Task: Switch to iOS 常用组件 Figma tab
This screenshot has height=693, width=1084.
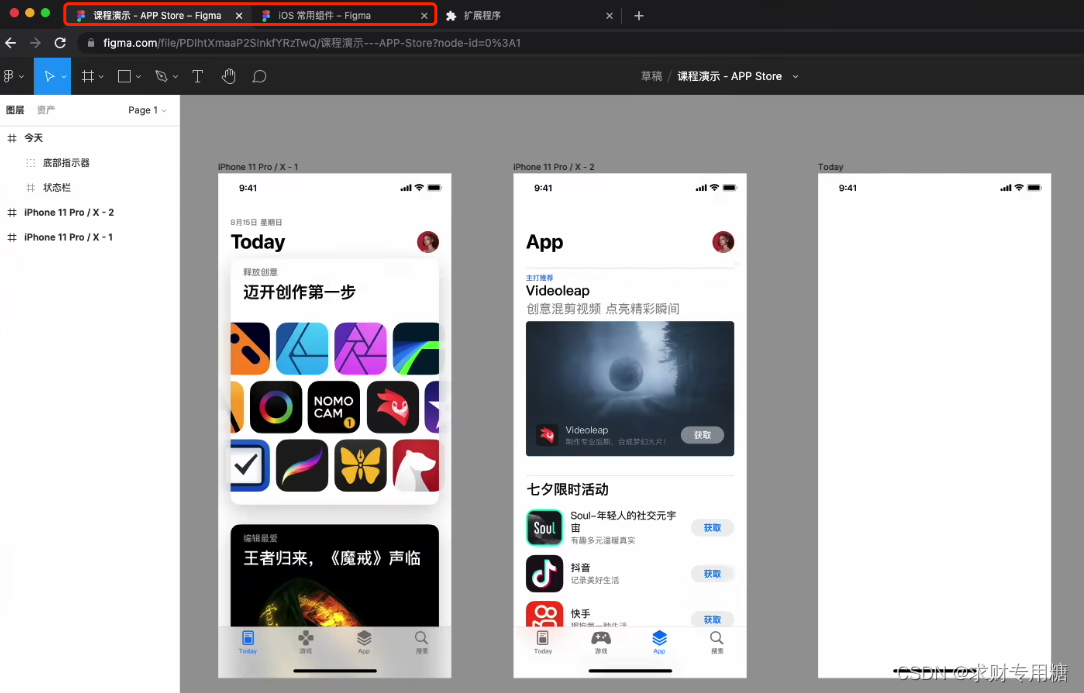Action: click(x=324, y=15)
